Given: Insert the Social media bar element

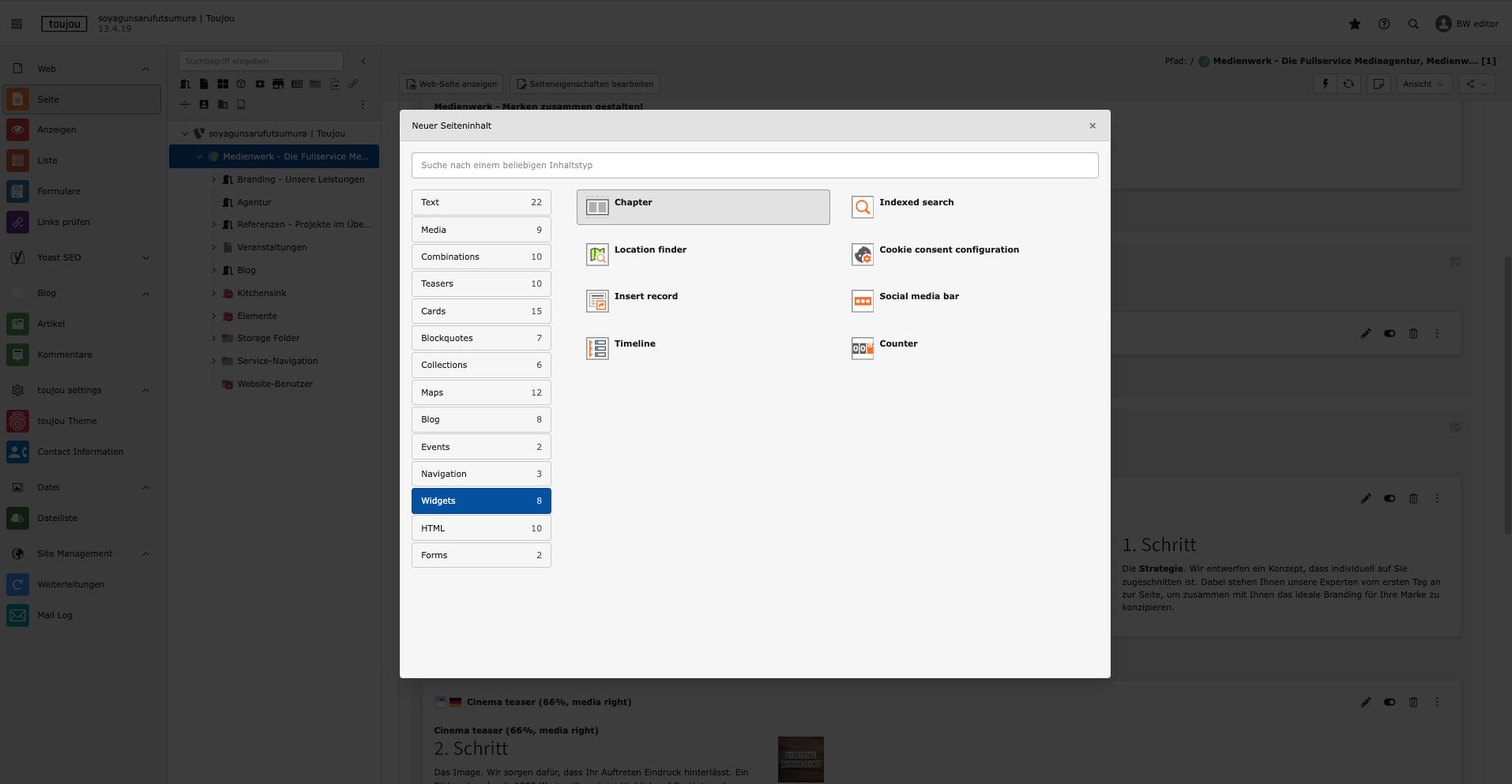Looking at the screenshot, I should 862,301.
